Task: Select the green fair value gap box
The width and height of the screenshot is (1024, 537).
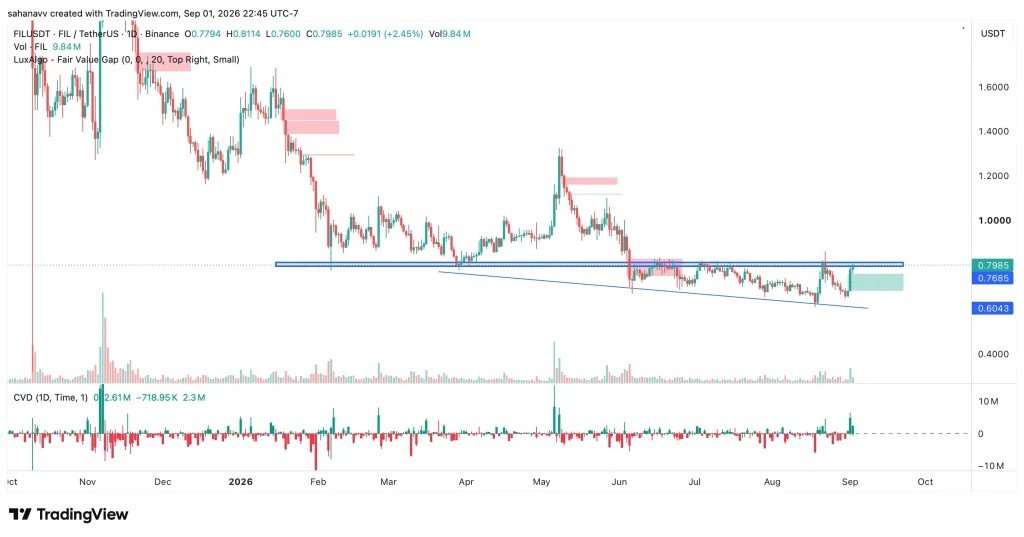Action: 878,282
